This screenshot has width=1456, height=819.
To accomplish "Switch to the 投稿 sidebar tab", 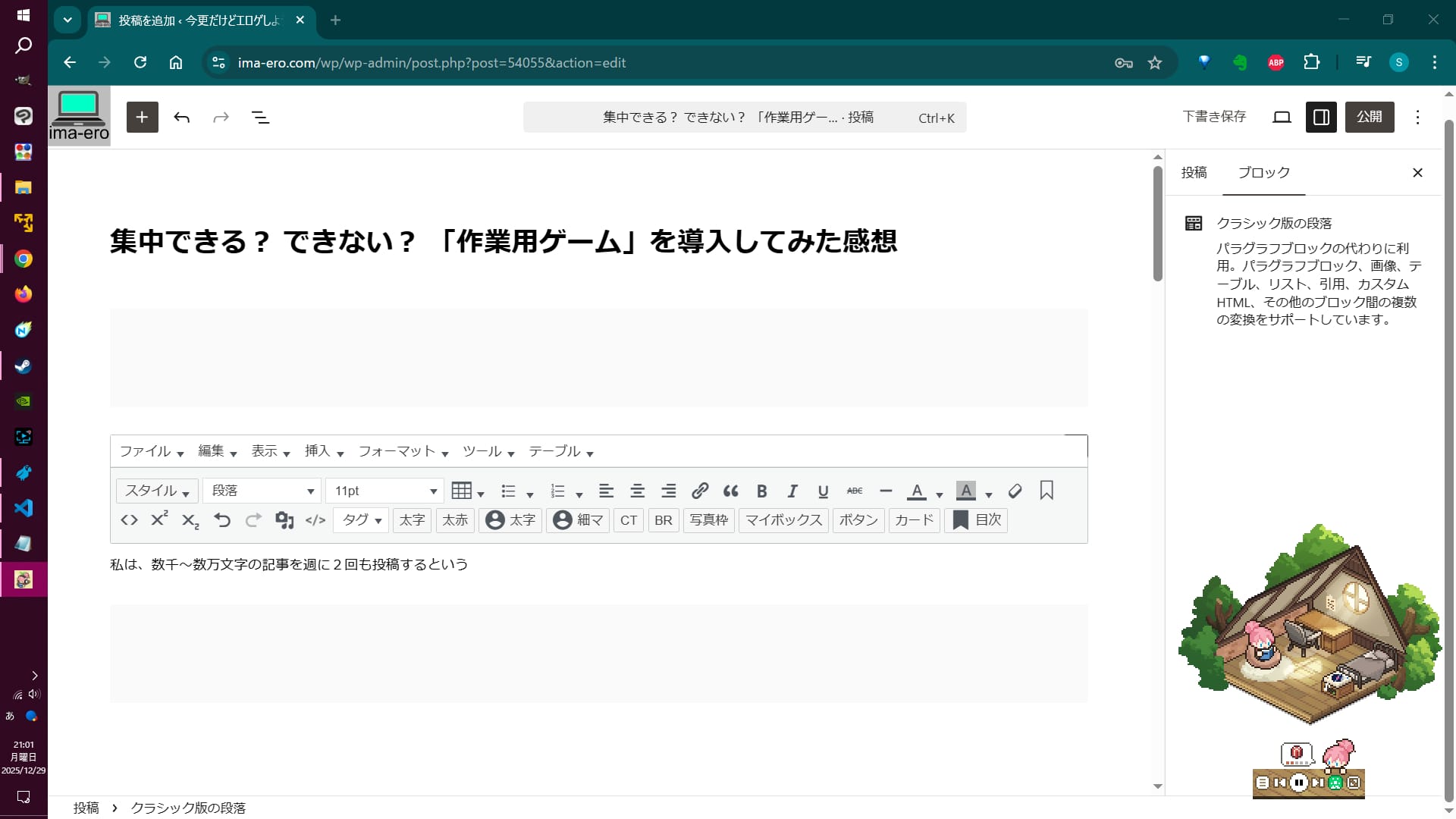I will click(x=1194, y=173).
